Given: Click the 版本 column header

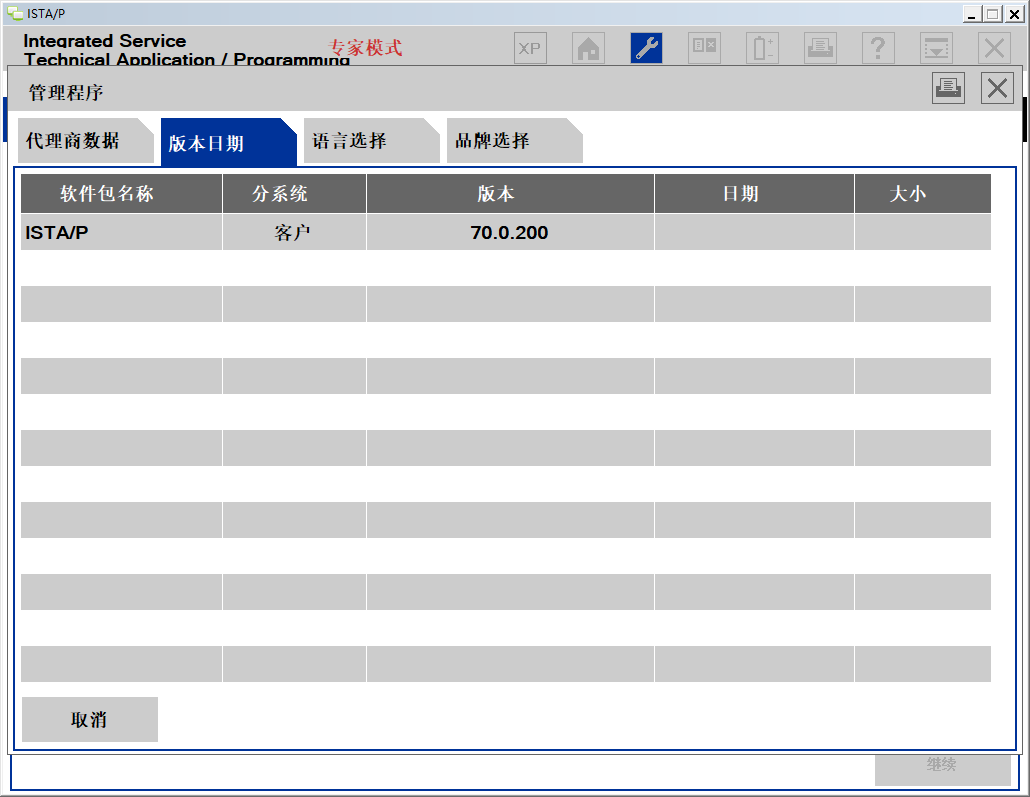Looking at the screenshot, I should coord(510,194).
